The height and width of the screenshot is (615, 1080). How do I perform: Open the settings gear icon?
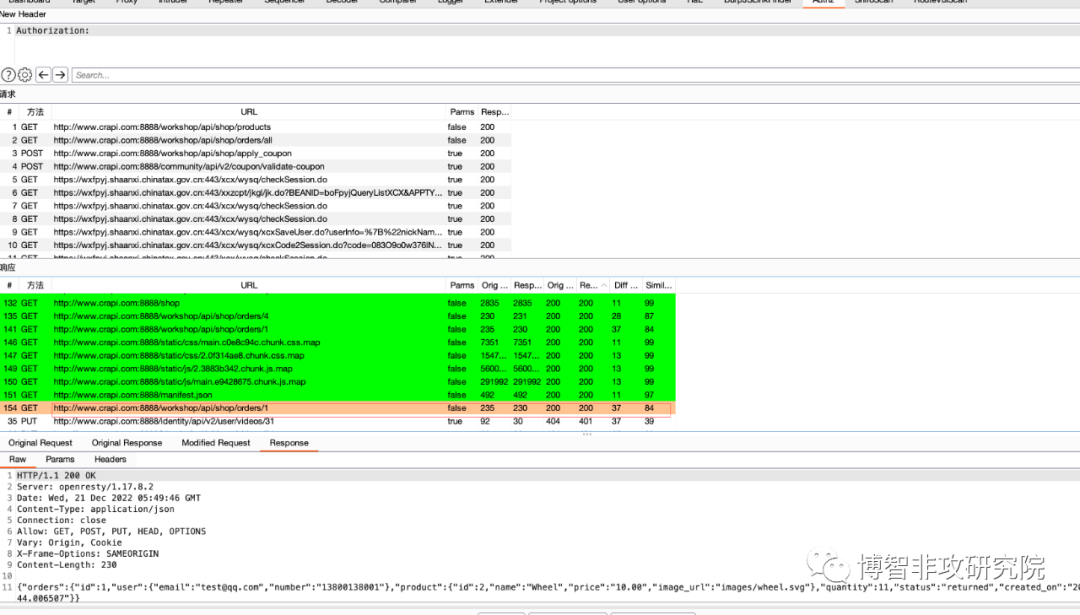point(25,75)
